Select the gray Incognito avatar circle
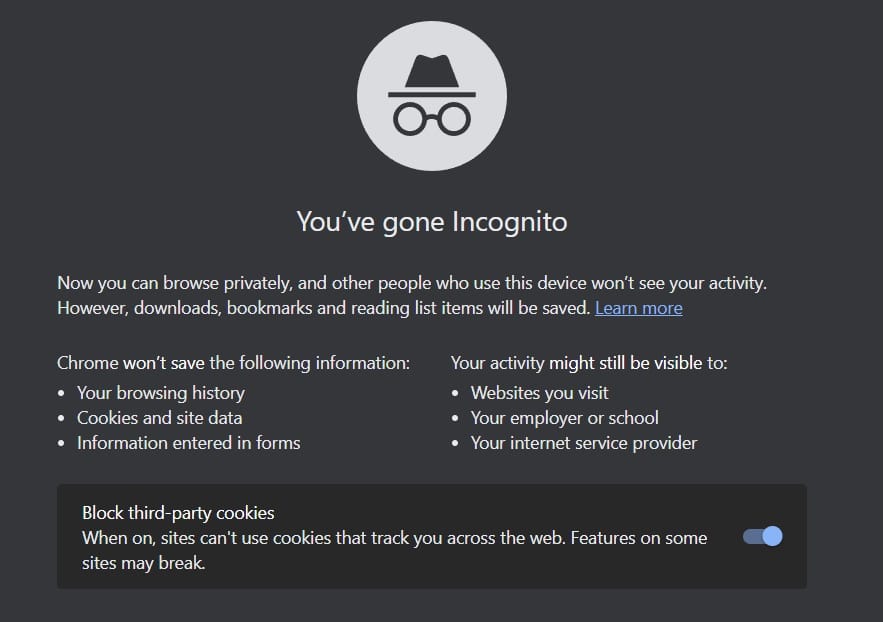883x622 pixels. 431,95
